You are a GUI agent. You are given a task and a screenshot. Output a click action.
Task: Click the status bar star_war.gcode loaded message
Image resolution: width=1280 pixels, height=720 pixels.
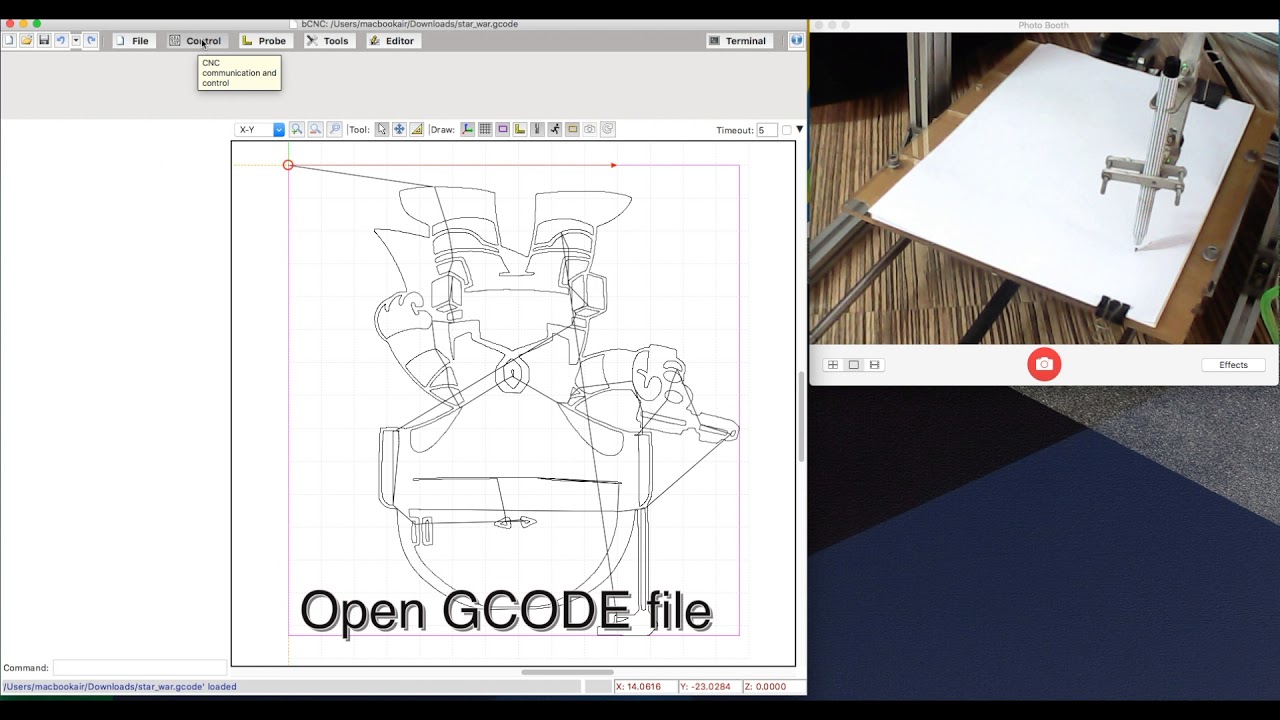(120, 687)
